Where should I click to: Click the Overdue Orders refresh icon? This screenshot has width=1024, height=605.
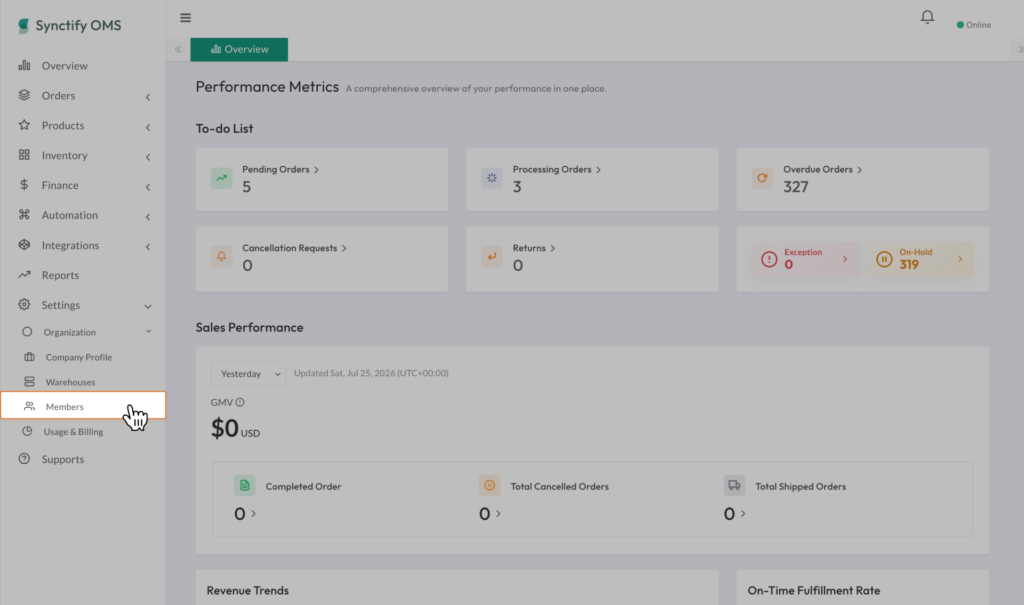(762, 178)
